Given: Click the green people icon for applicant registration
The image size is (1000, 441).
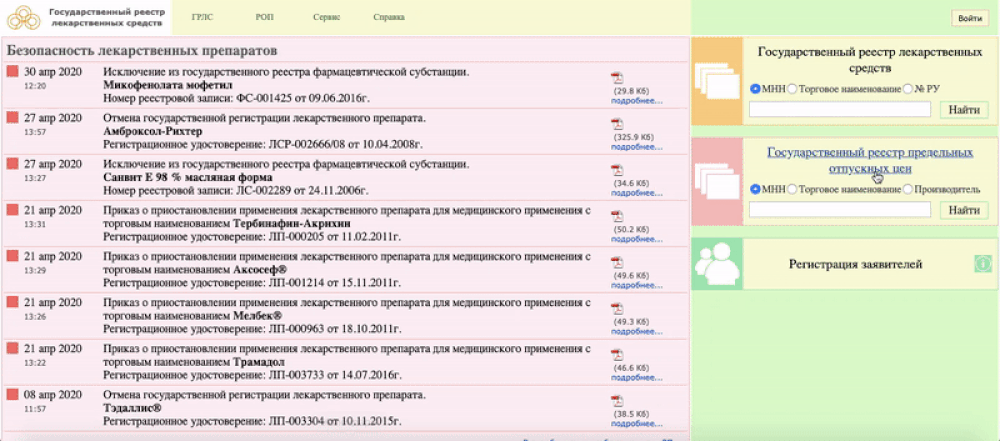Looking at the screenshot, I should (717, 264).
